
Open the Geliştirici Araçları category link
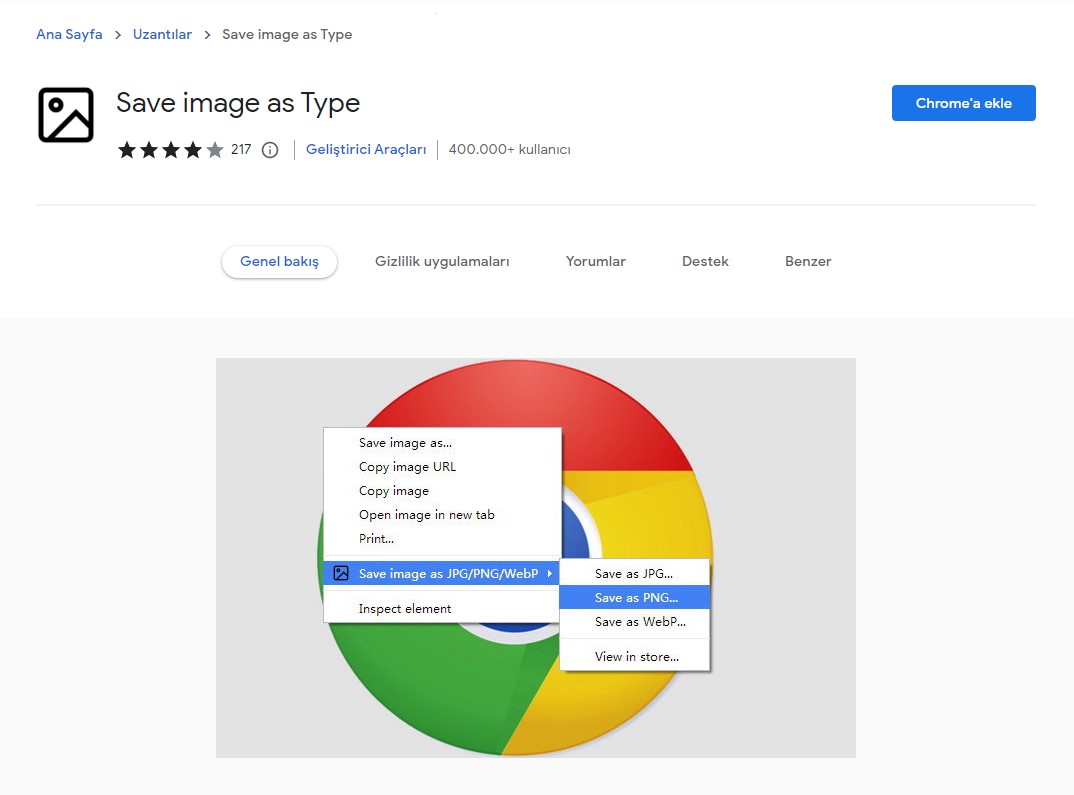click(x=366, y=149)
